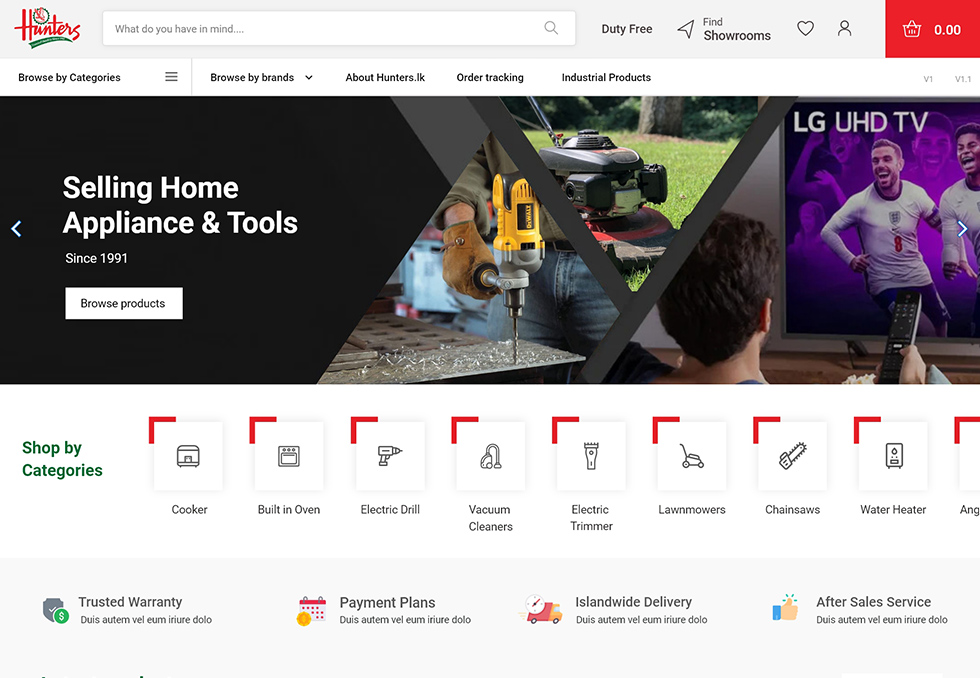Click the 'Payment Plans' title text
This screenshot has height=678, width=980.
[x=388, y=602]
